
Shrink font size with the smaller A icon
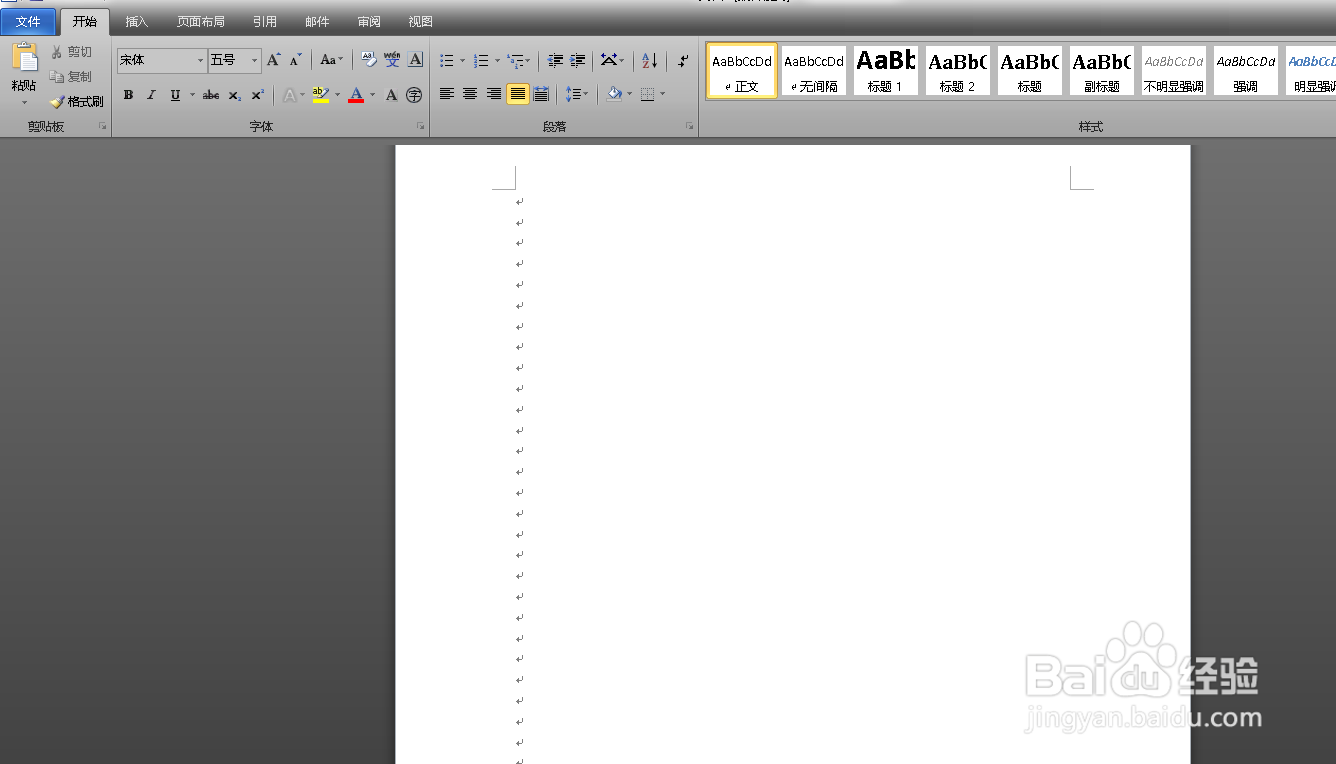point(295,60)
